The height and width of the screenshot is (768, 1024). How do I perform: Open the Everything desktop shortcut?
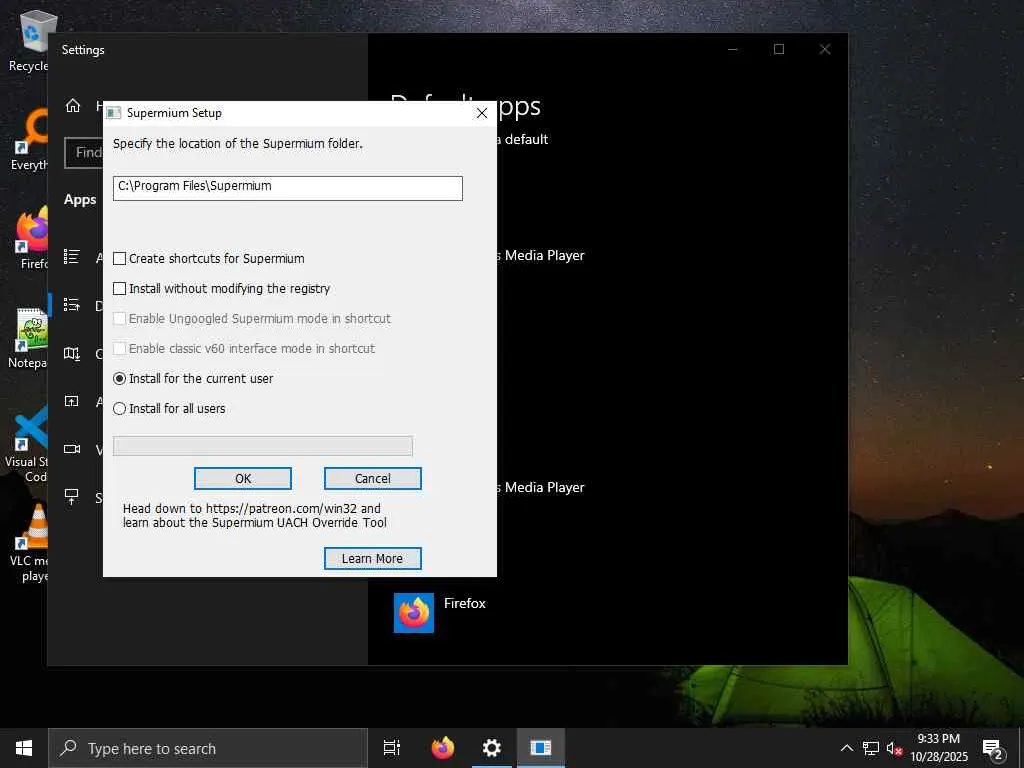29,140
